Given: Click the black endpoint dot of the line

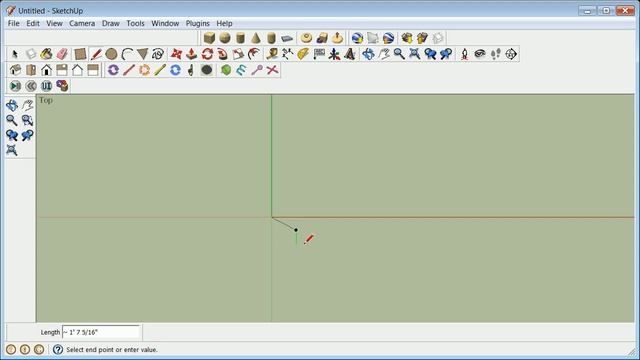Looking at the screenshot, I should (296, 230).
